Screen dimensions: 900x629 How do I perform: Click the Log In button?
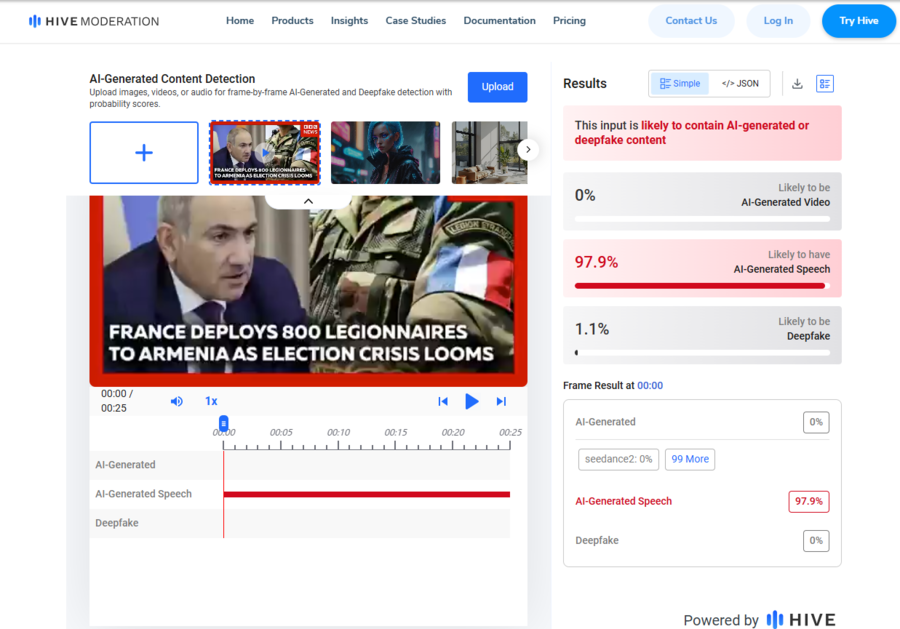[x=778, y=21]
